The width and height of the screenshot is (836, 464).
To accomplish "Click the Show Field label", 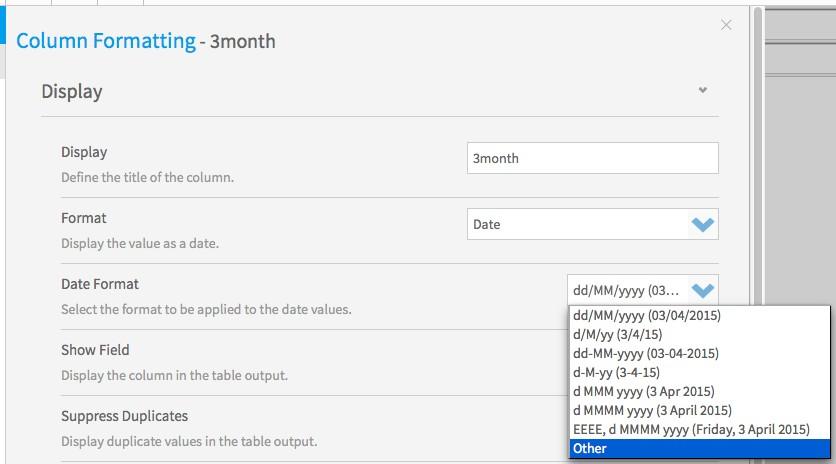I will (95, 350).
